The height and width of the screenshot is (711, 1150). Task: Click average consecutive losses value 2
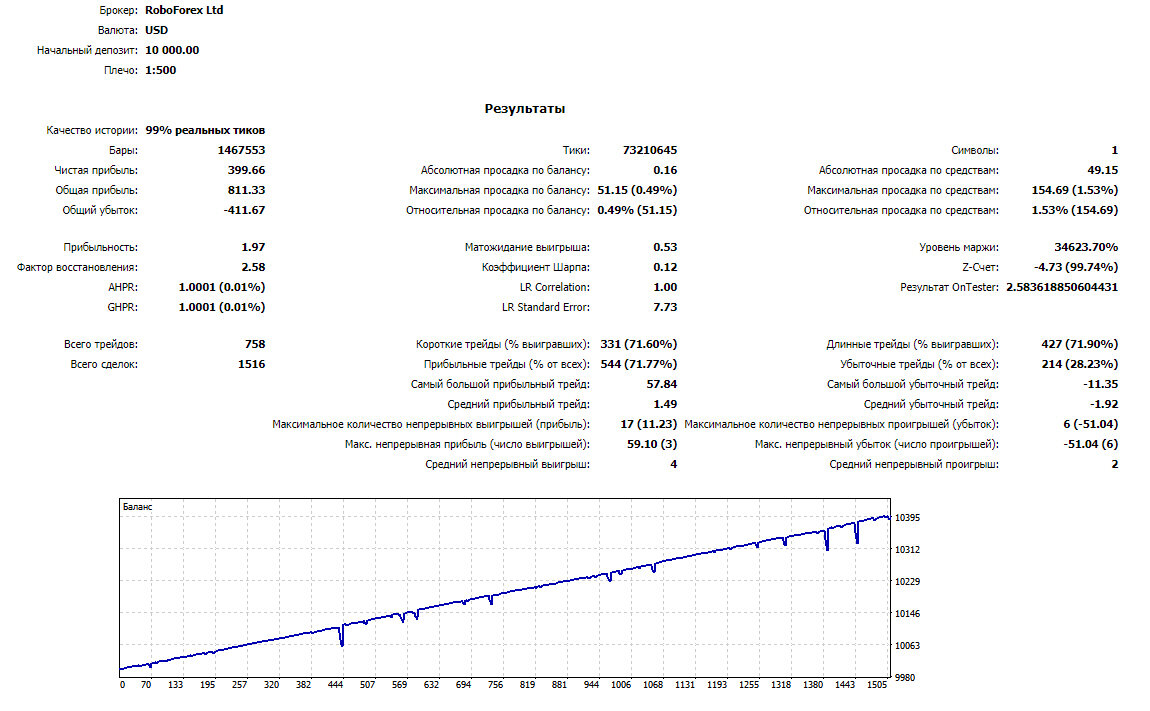point(1115,464)
